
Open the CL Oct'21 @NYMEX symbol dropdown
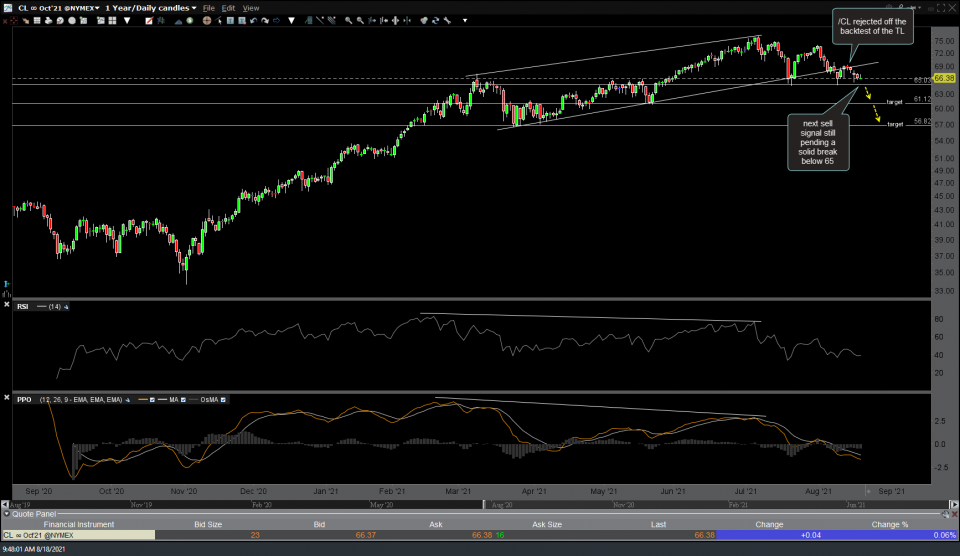coord(59,8)
